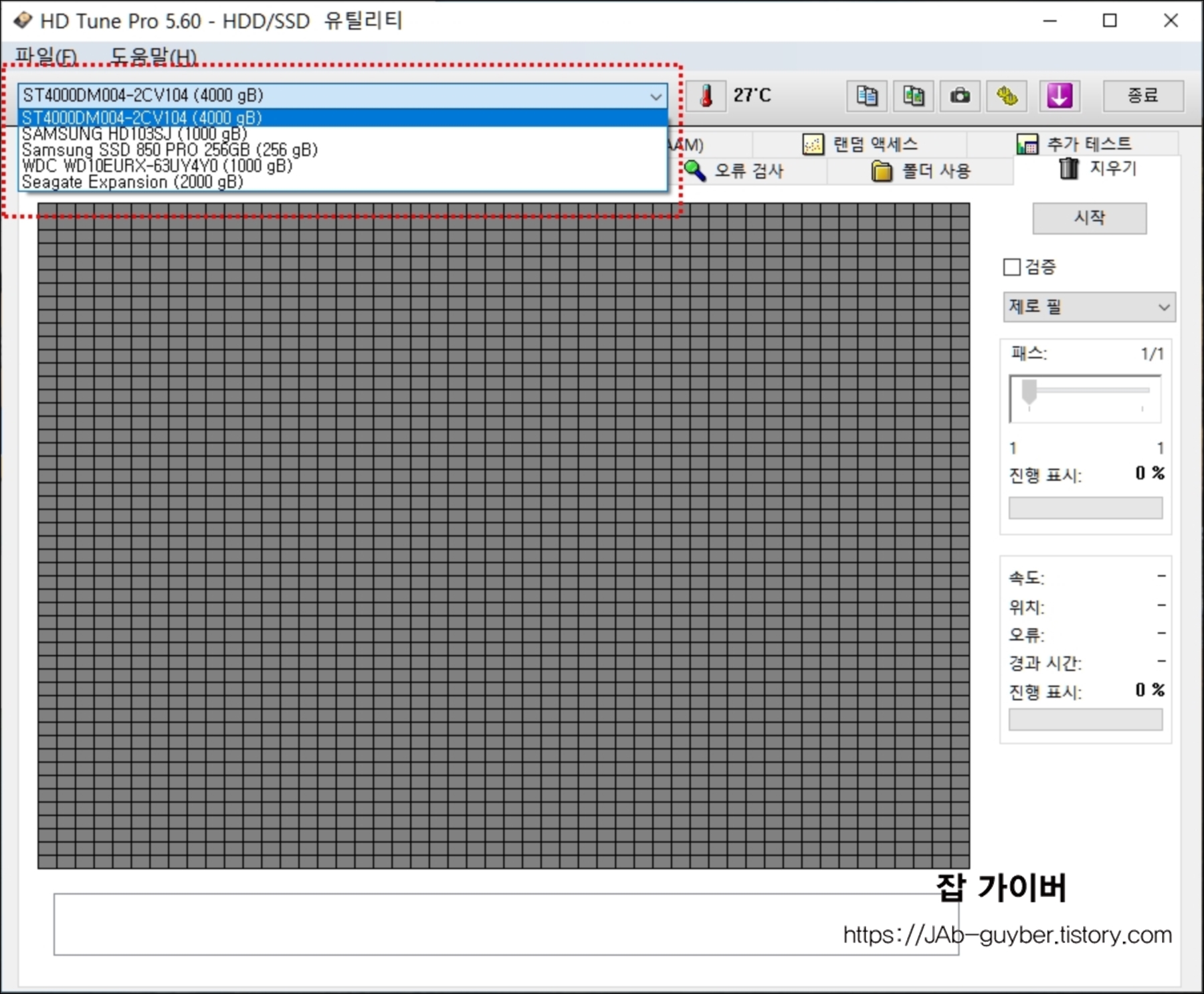Click the pass progress bar under 진행 표시
The width and height of the screenshot is (1204, 994).
(x=1085, y=508)
